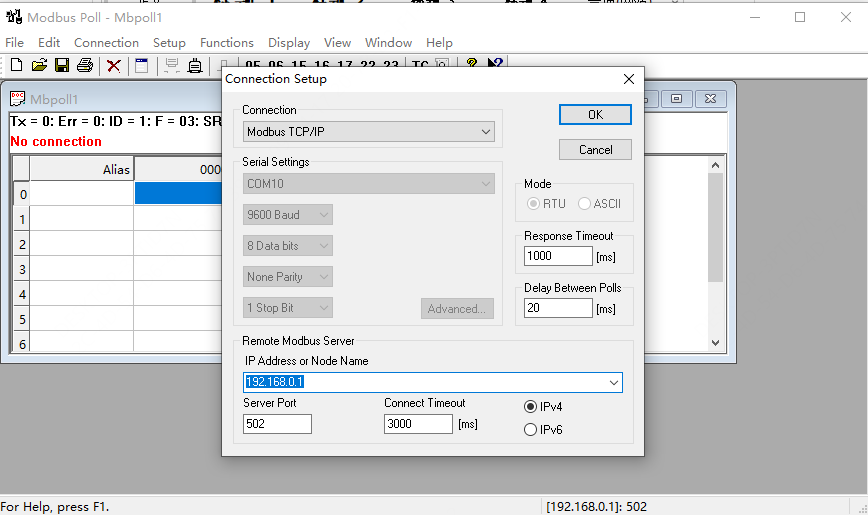868x515 pixels.
Task: Select row header 0 in the Mbpoll1 grid
Action: point(22,194)
